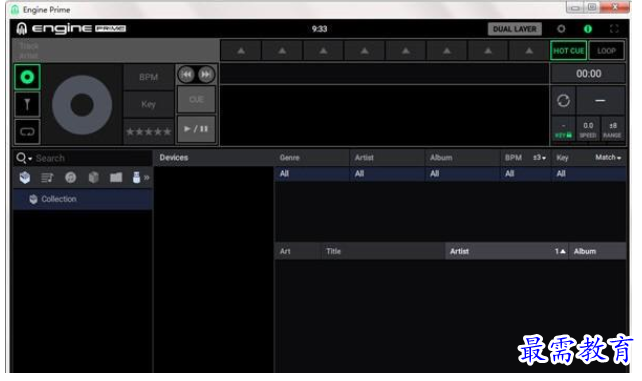Click the main waveform display area
The image size is (642, 381).
coord(384,115)
